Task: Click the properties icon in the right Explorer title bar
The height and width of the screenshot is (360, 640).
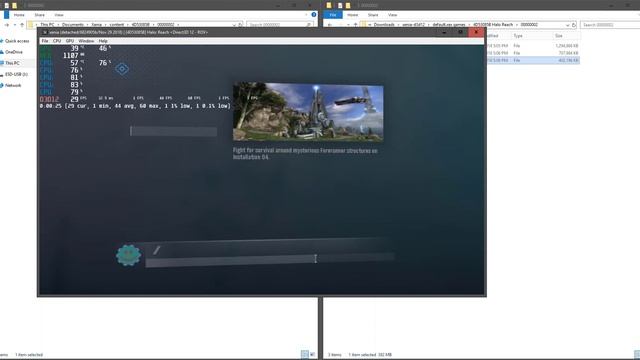Action: [340, 5]
